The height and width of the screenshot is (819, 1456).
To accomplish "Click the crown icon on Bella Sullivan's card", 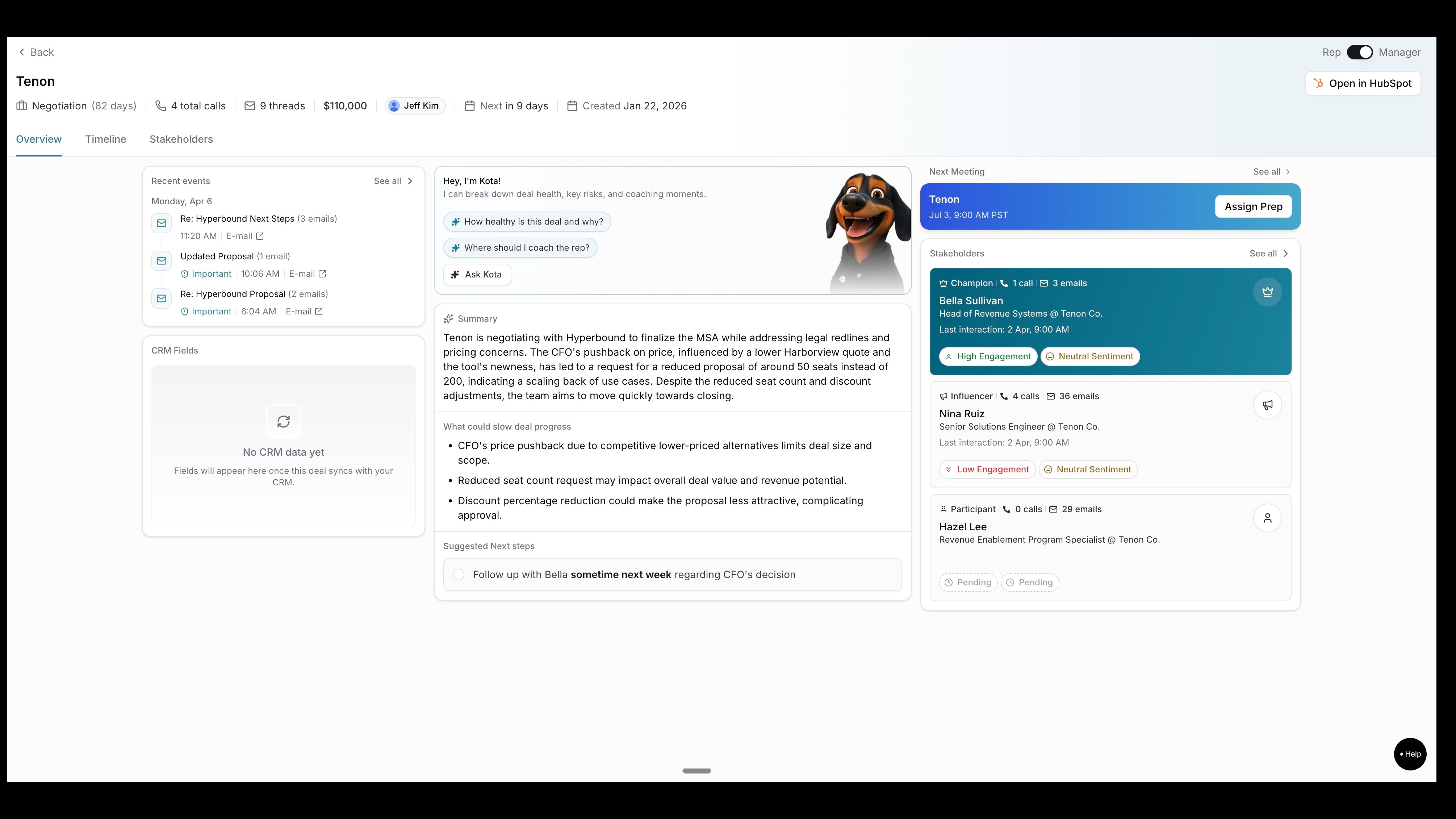I will coord(1267,292).
